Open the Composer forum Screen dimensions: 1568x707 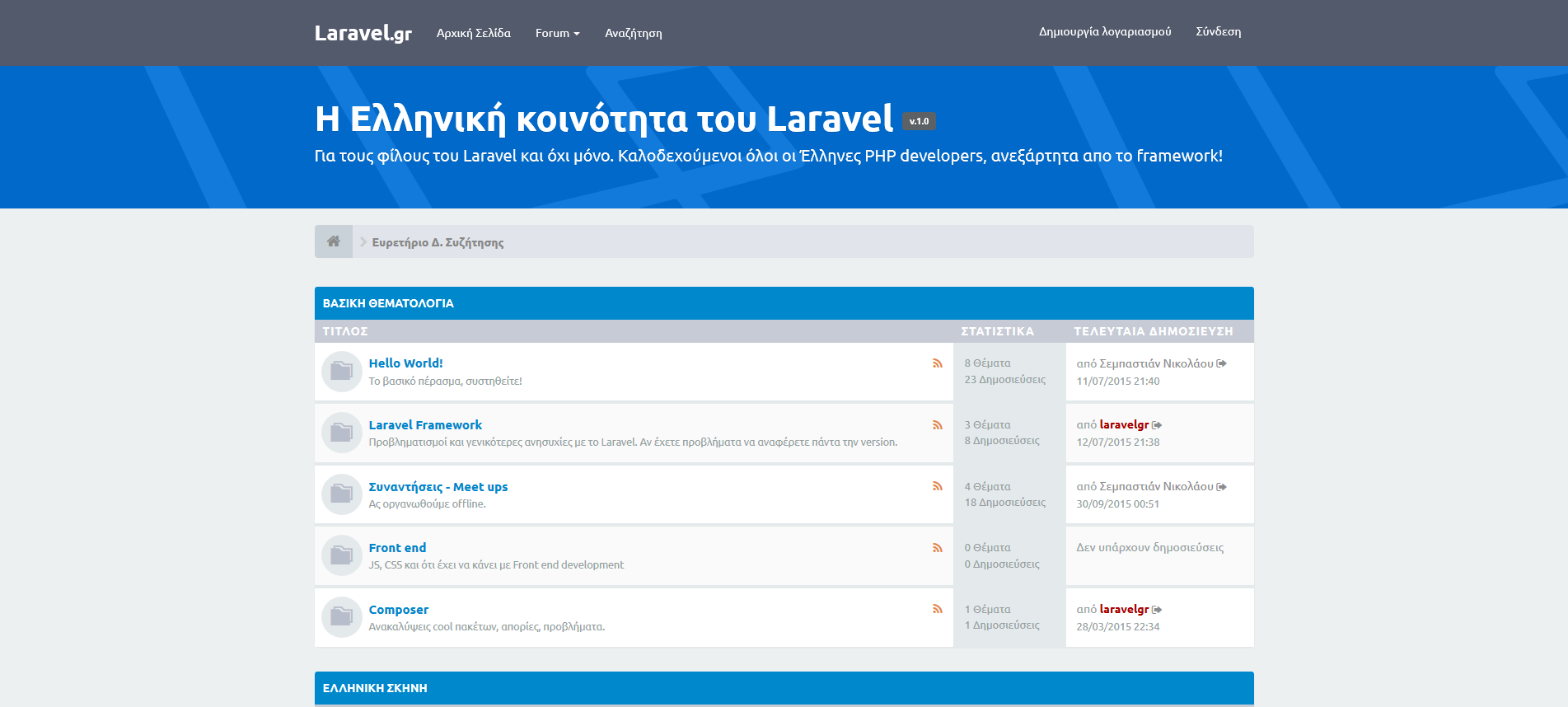point(399,610)
